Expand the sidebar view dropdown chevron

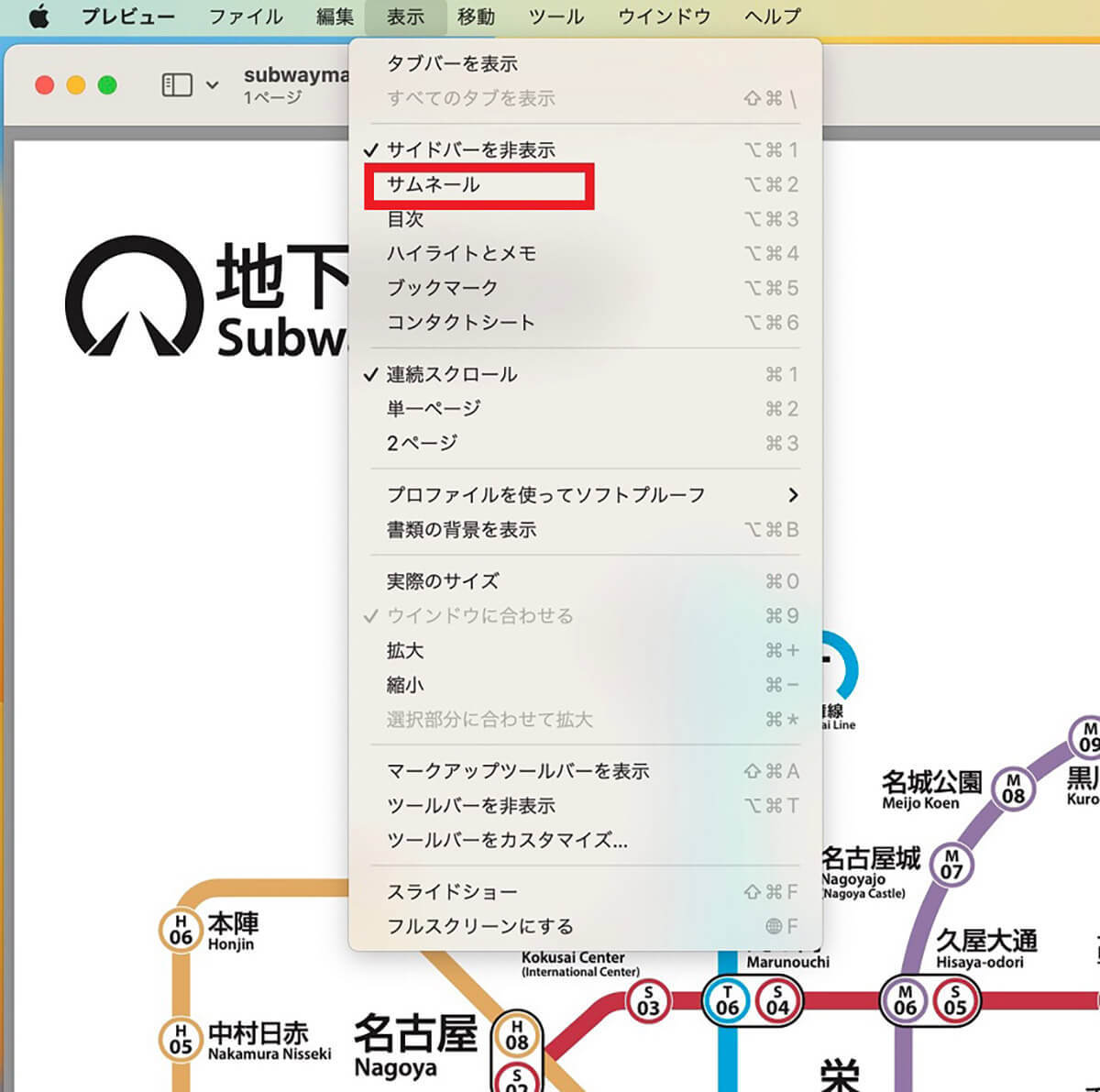pyautogui.click(x=213, y=85)
